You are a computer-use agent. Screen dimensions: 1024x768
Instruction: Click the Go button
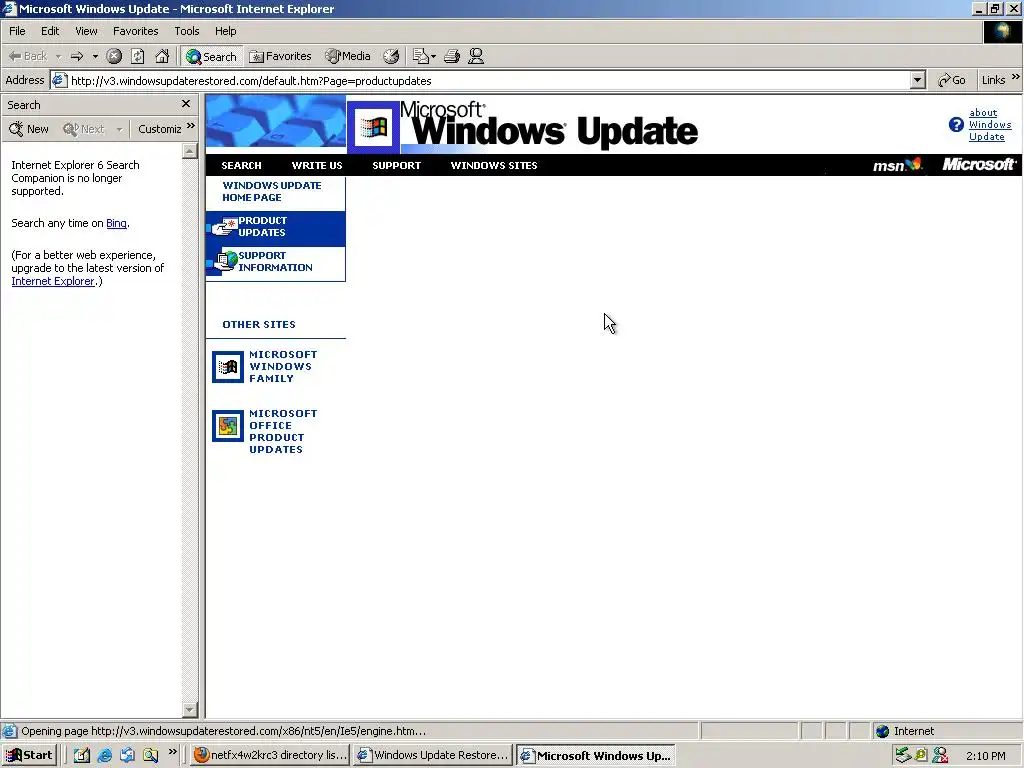[952, 80]
